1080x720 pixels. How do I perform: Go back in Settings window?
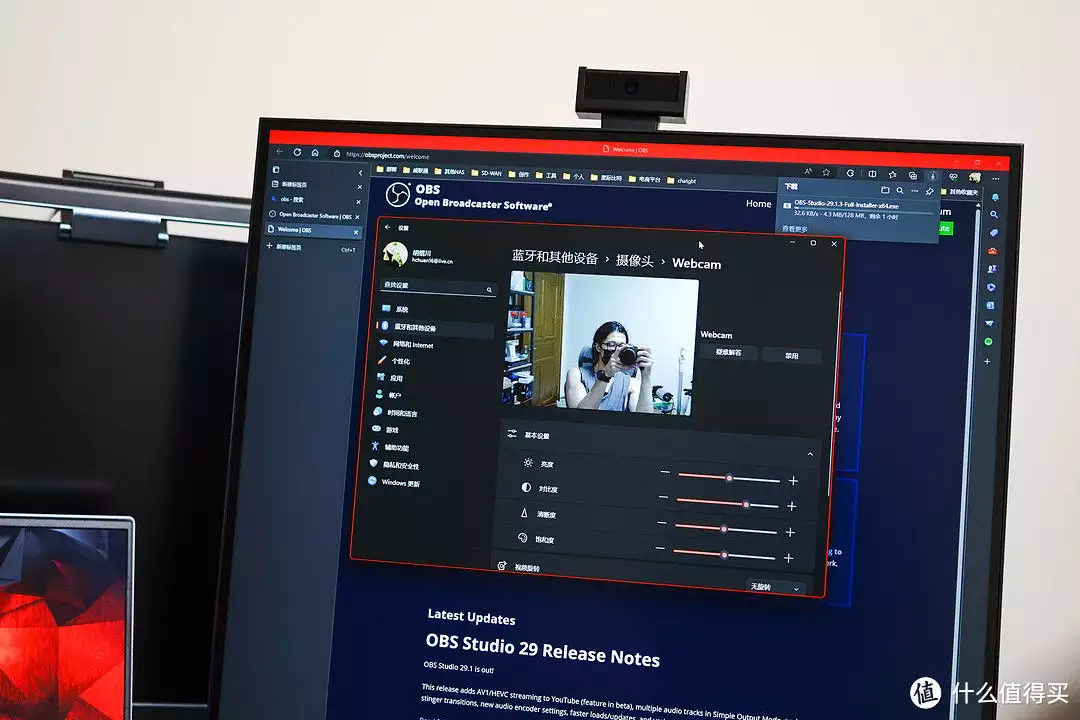pyautogui.click(x=387, y=227)
